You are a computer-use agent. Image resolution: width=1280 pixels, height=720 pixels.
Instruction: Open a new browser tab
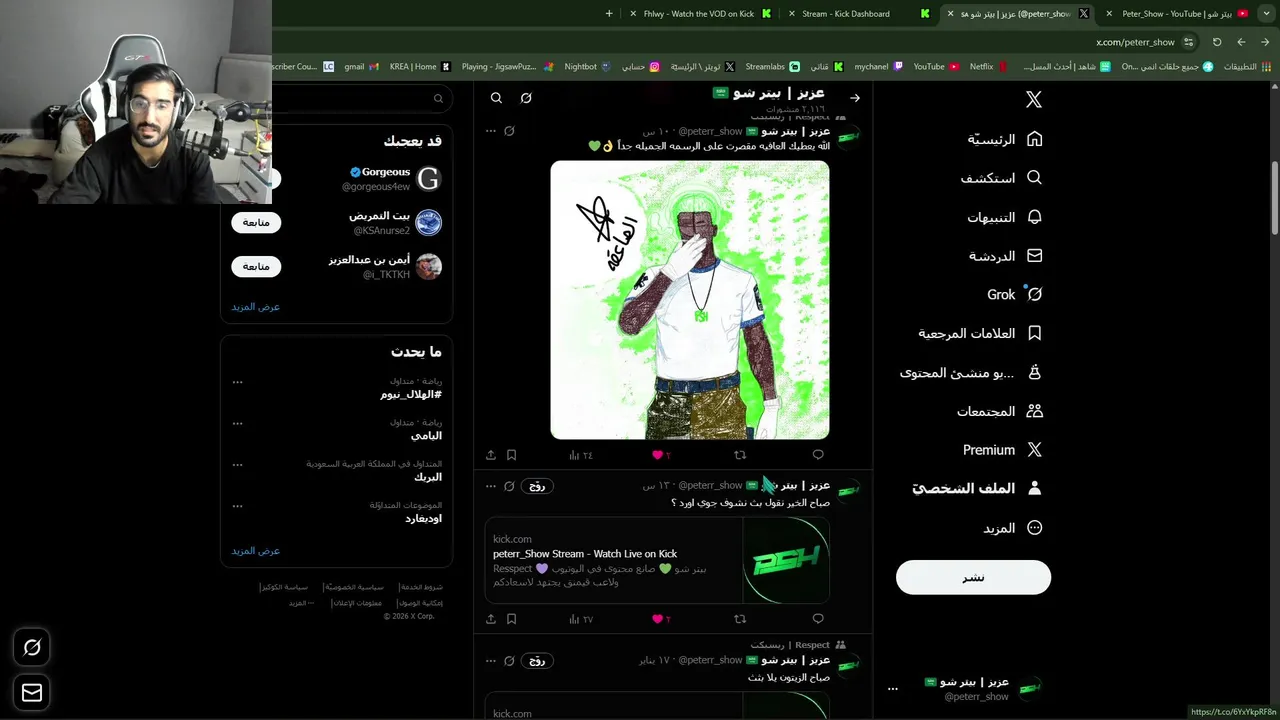tap(609, 14)
